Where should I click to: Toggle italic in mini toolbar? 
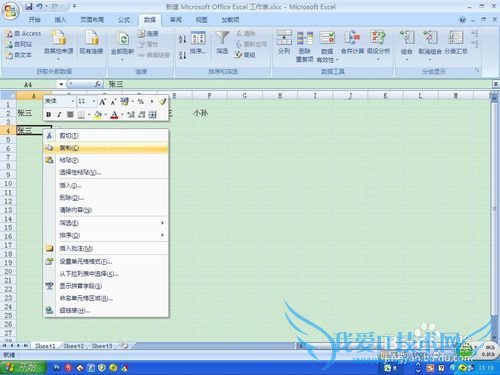click(x=59, y=115)
